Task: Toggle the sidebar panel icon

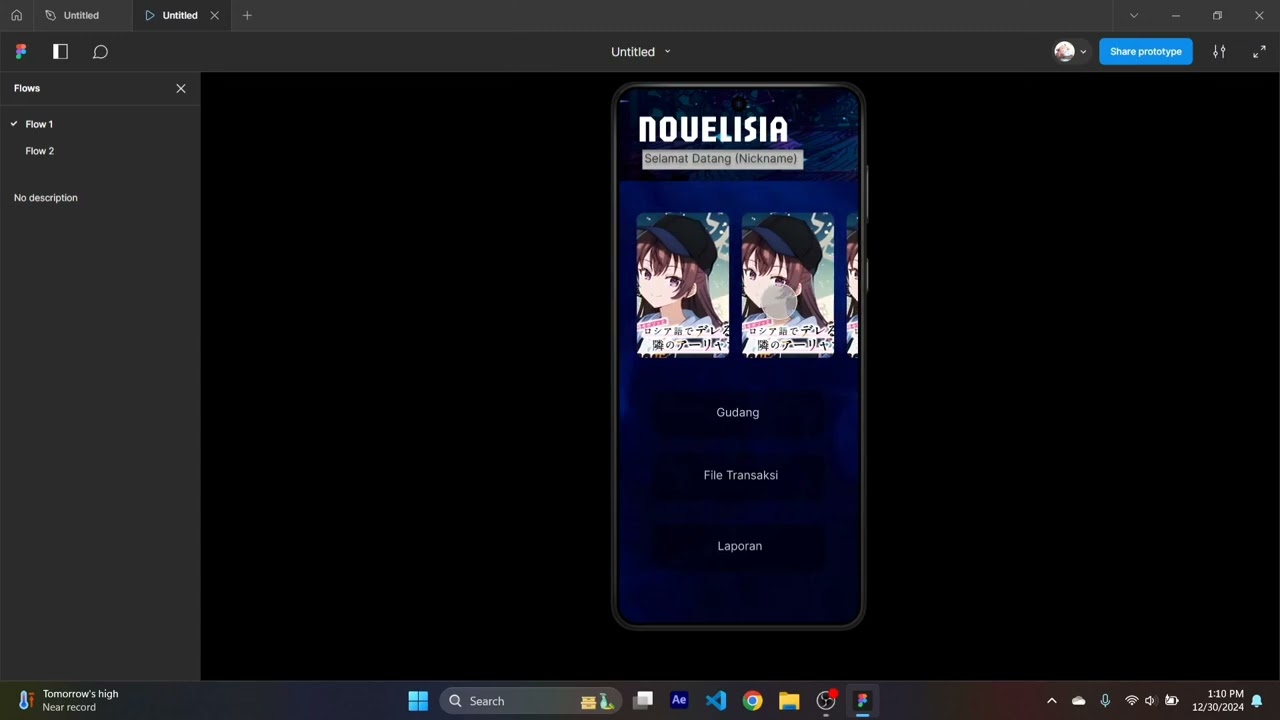Action: [60, 51]
